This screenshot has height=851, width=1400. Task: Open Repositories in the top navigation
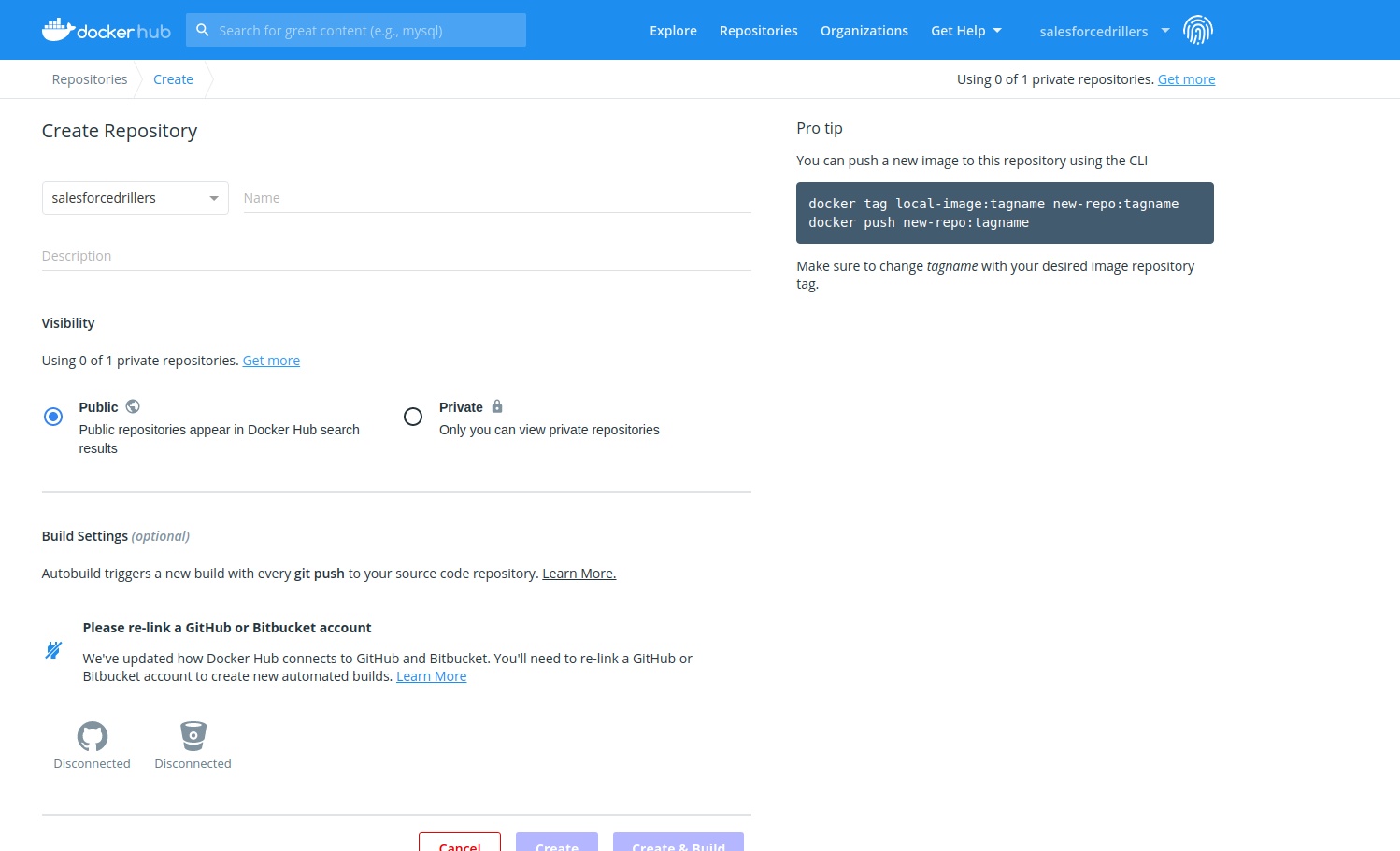[x=759, y=31]
